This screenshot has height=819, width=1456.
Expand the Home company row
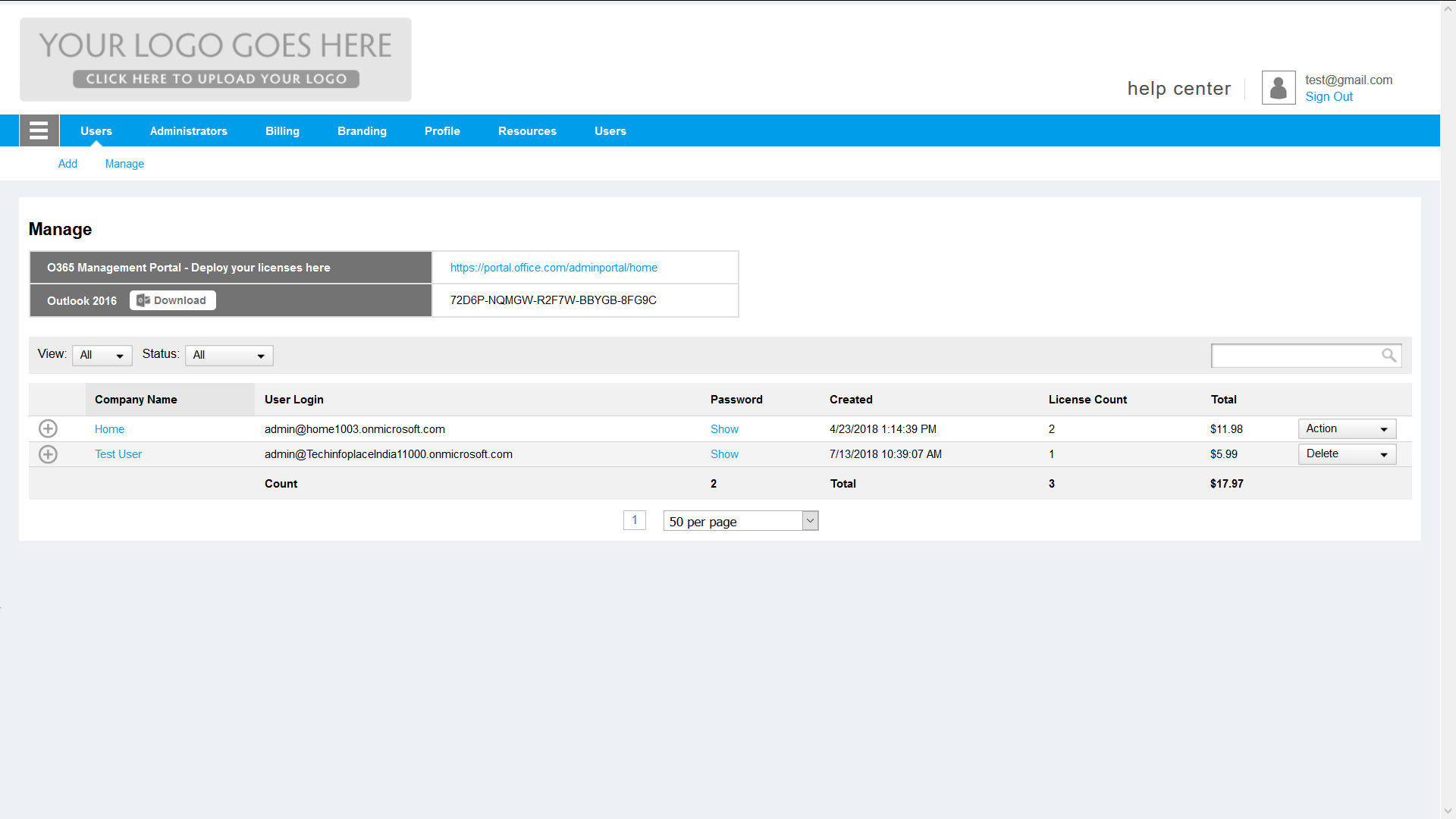pos(48,429)
